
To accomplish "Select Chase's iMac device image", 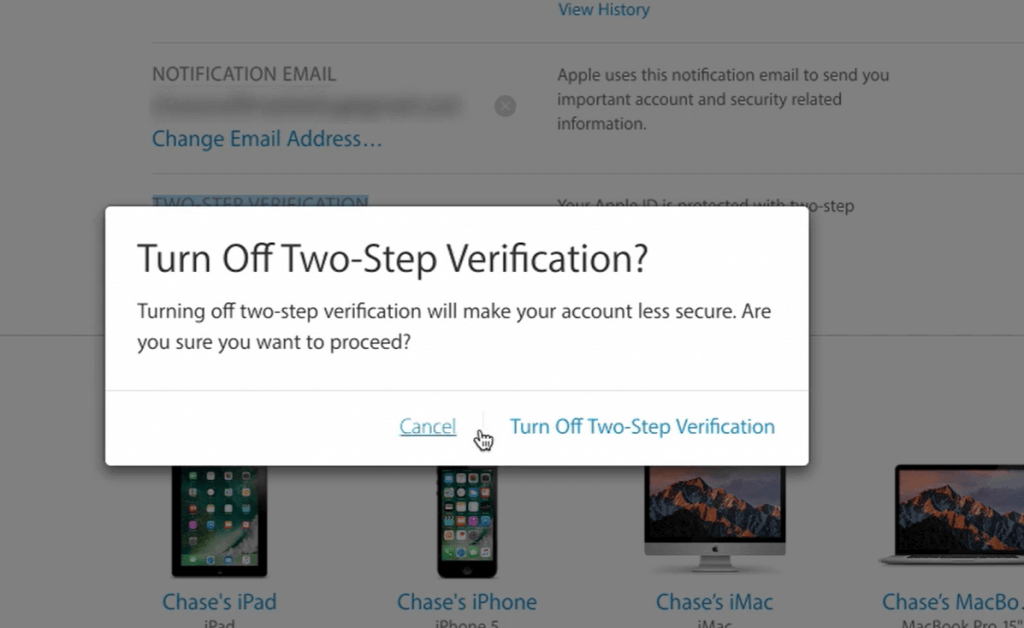I will pos(714,519).
